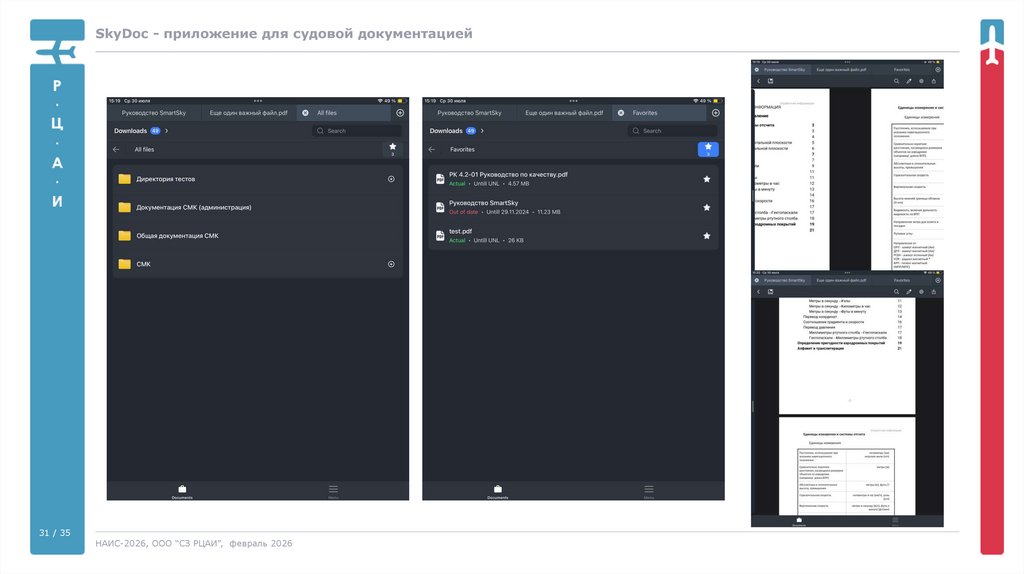Tap the search magnifier in upper PDF viewer
Viewport: 1024px width, 574px height.
896,81
